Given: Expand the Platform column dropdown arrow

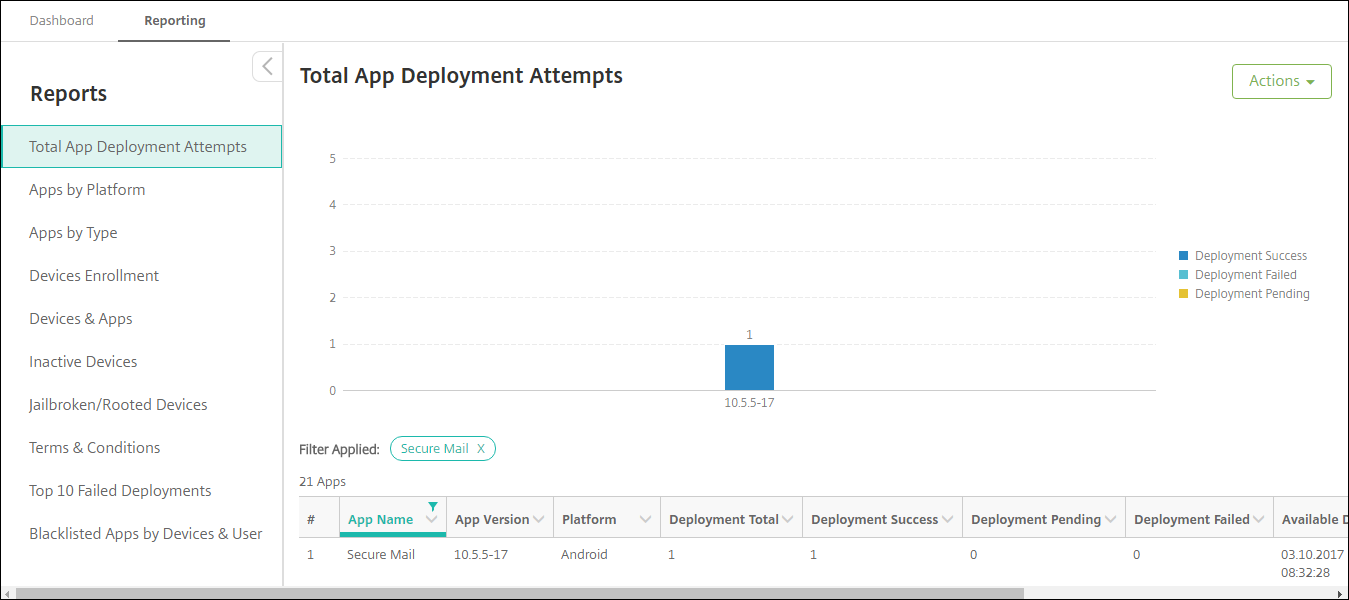Looking at the screenshot, I should coord(645,520).
